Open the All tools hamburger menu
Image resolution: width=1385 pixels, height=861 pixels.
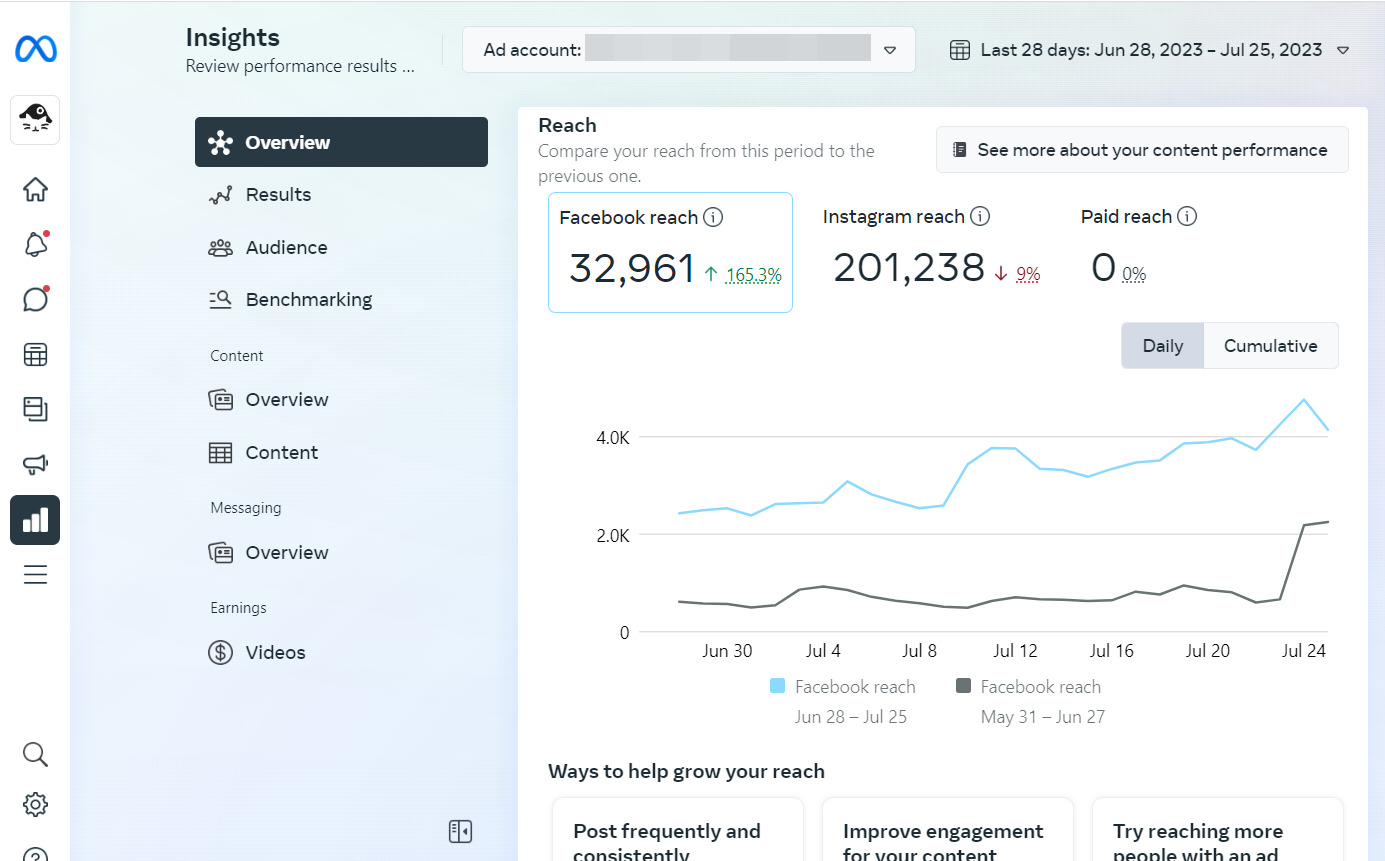[x=35, y=574]
